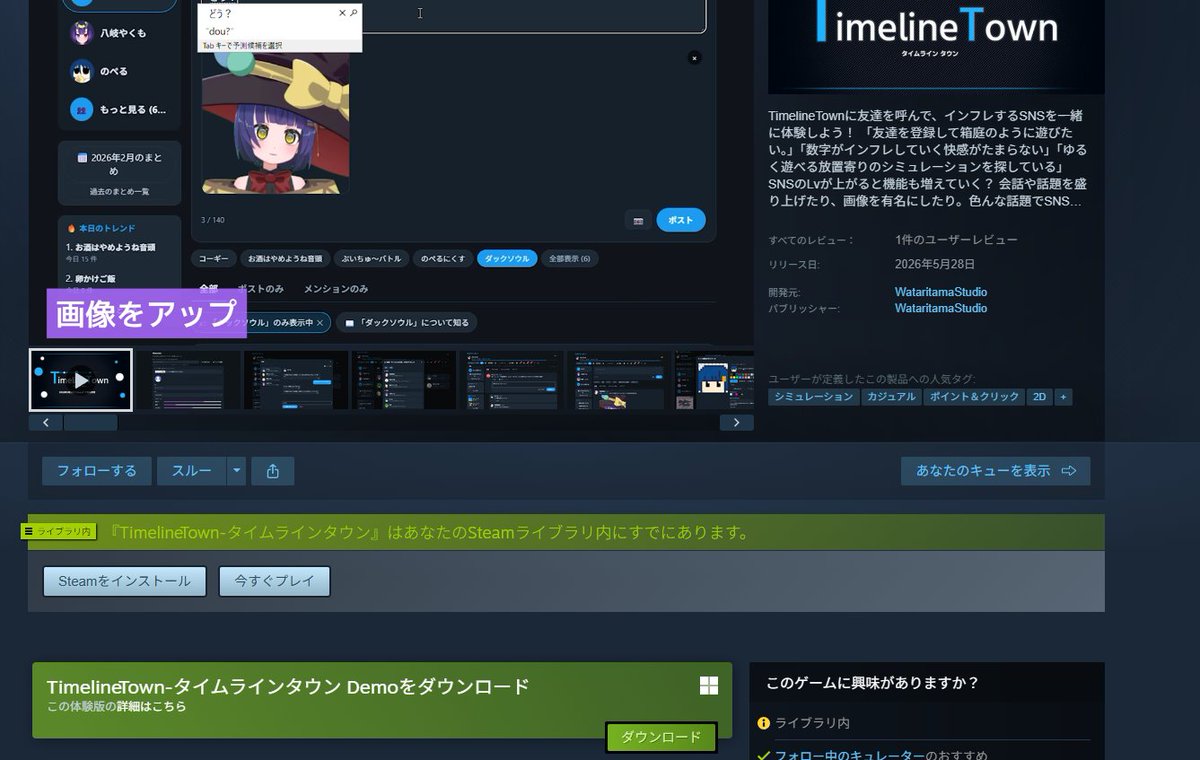This screenshot has height=760, width=1200.
Task: Click the right arrow of the thumbnail strip
Action: pos(737,423)
